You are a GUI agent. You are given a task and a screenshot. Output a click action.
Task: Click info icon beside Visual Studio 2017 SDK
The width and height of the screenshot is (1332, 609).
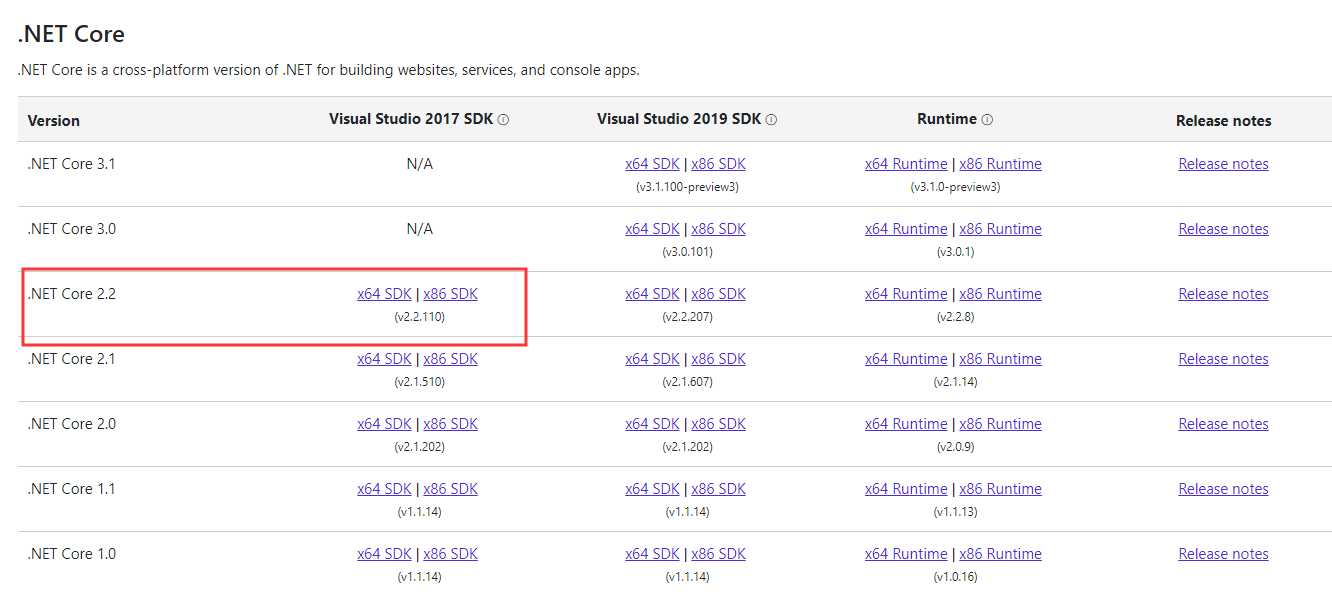[x=503, y=120]
